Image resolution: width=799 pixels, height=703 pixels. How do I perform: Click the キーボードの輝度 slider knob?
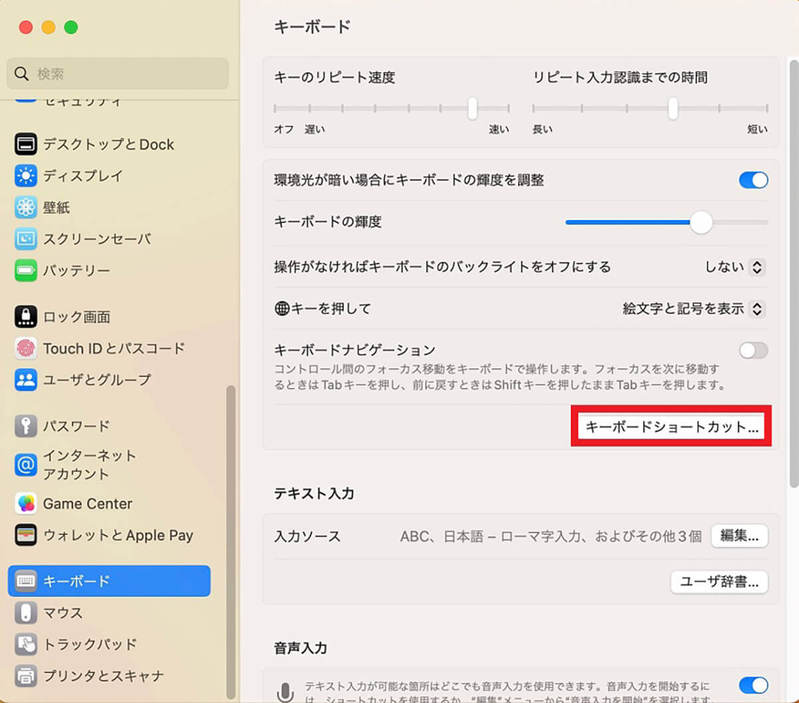[701, 223]
